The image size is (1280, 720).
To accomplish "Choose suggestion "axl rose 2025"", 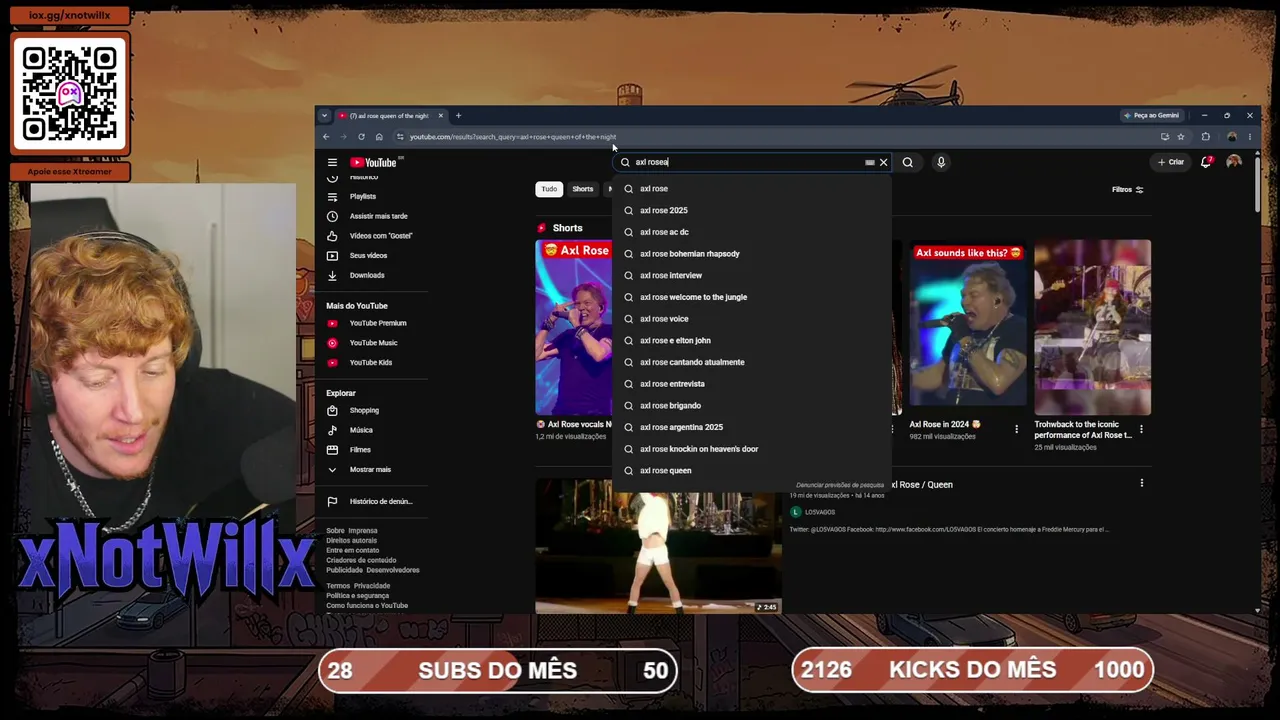I will point(751,210).
